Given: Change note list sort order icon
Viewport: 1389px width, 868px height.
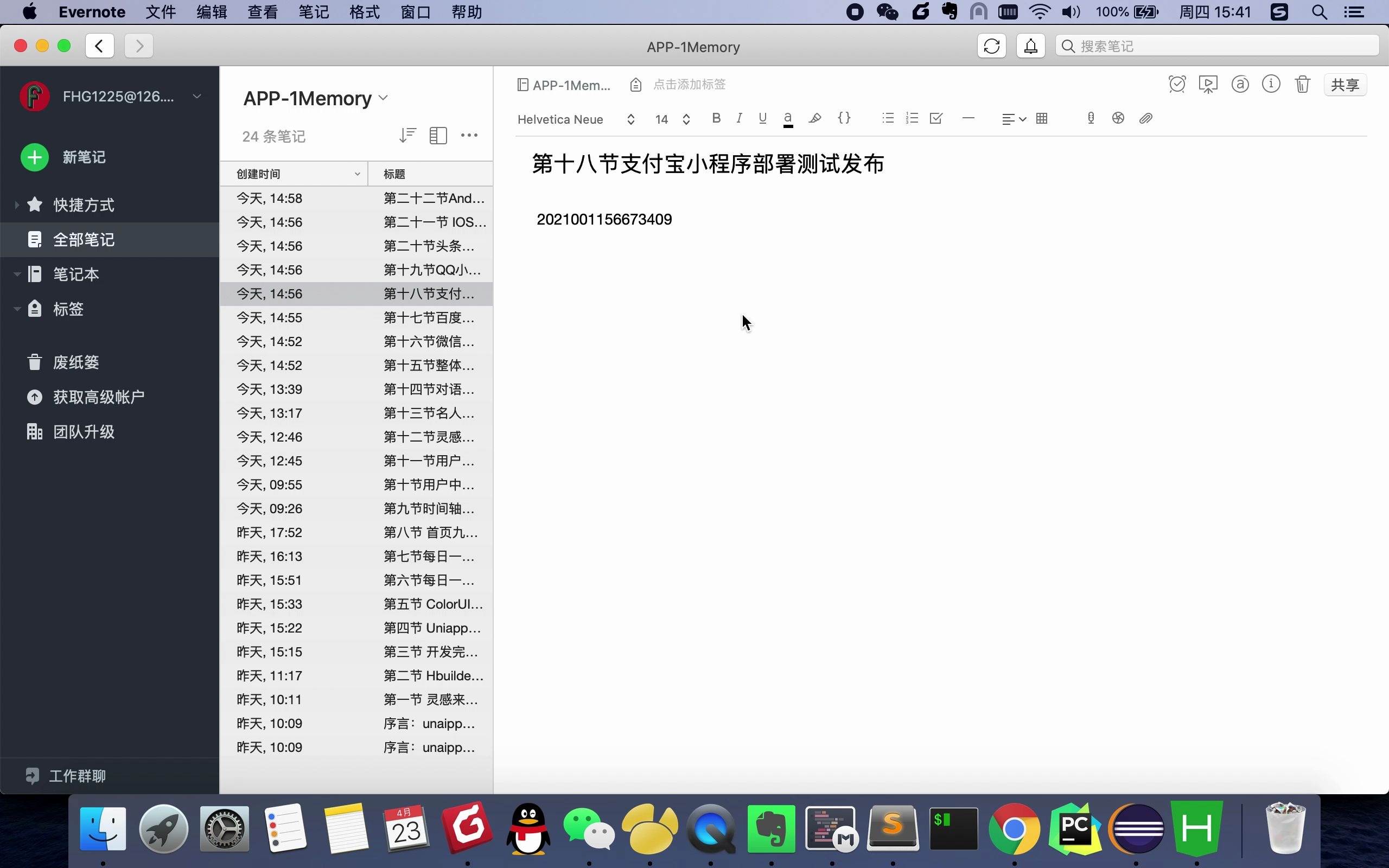Looking at the screenshot, I should coord(407,136).
